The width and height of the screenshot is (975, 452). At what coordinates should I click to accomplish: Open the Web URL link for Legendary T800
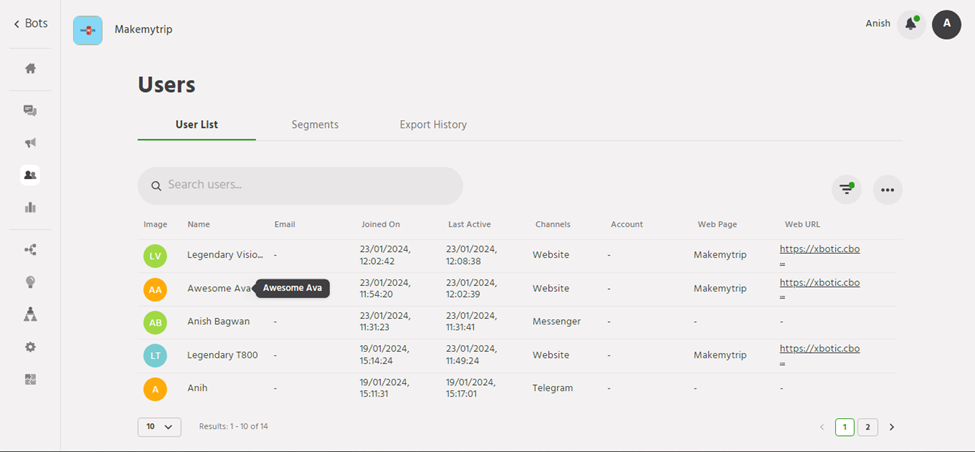(x=819, y=349)
